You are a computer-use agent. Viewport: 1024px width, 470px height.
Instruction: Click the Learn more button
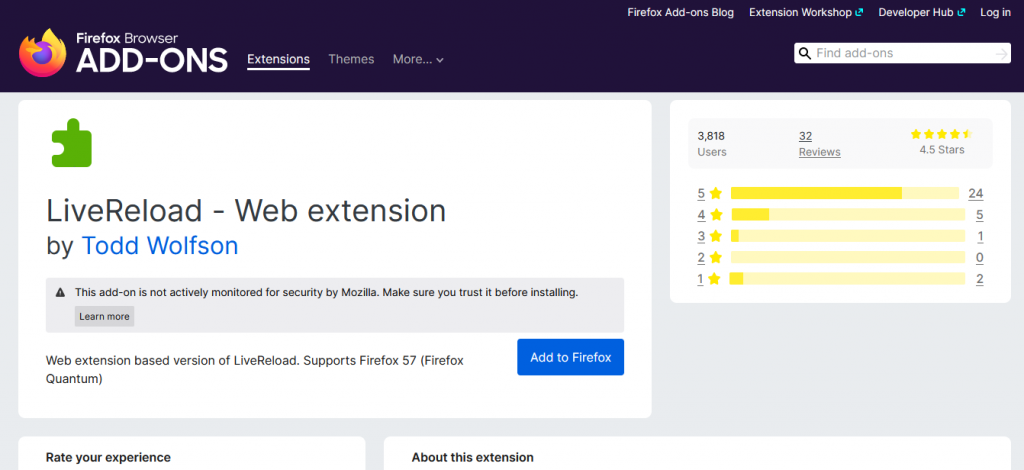[x=104, y=316]
